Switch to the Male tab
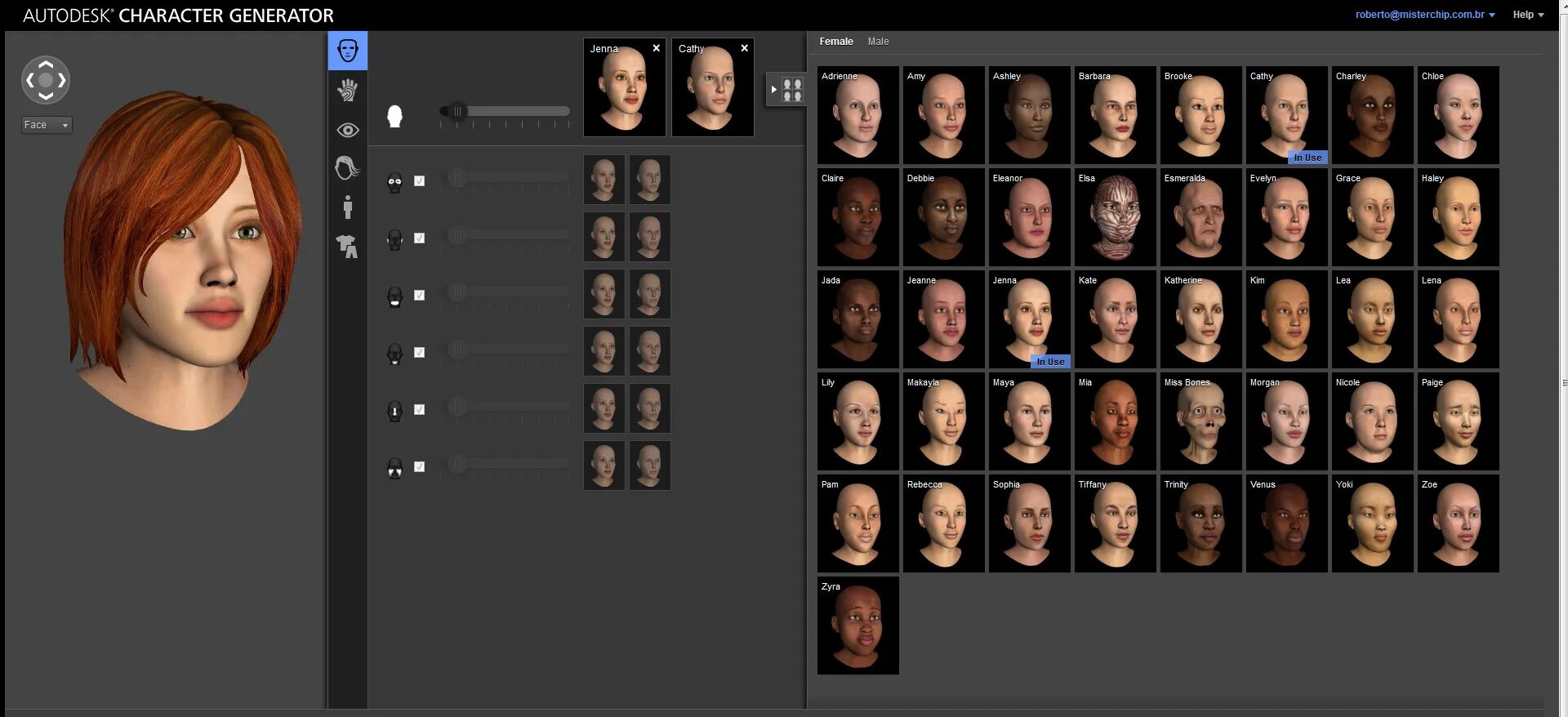Image resolution: width=1568 pixels, height=717 pixels. point(878,41)
